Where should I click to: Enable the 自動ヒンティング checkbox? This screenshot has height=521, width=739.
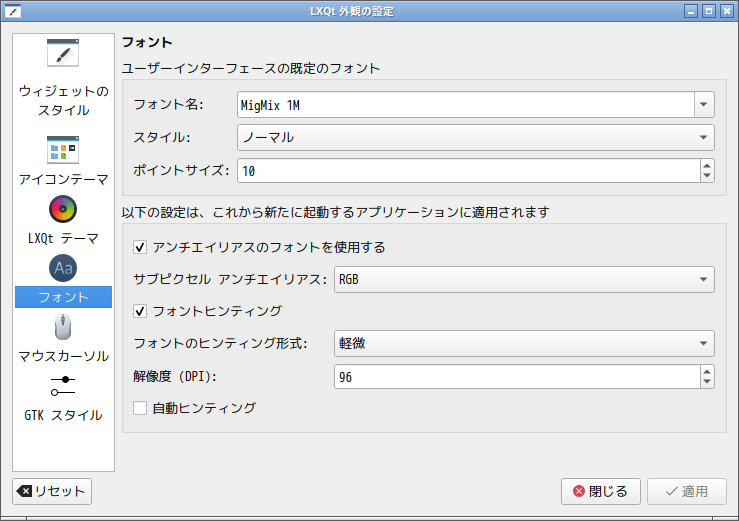[x=140, y=408]
